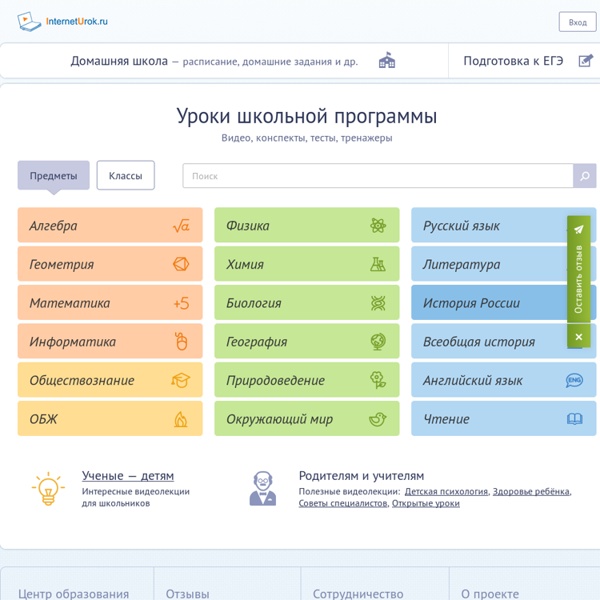Open the Детская психология link
This screenshot has height=600, width=600.
pyautogui.click(x=446, y=491)
